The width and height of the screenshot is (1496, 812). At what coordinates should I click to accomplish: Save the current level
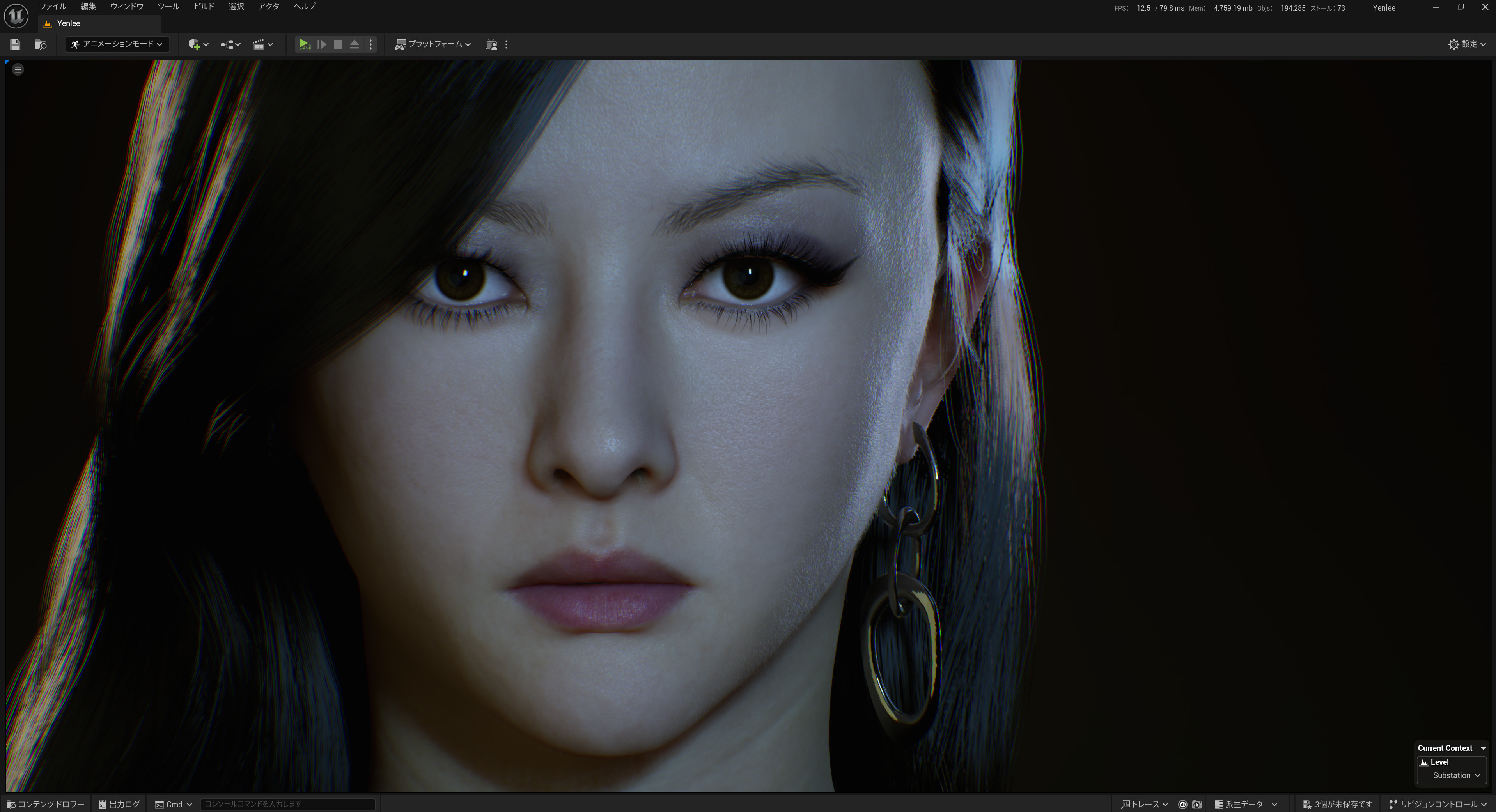pos(14,44)
